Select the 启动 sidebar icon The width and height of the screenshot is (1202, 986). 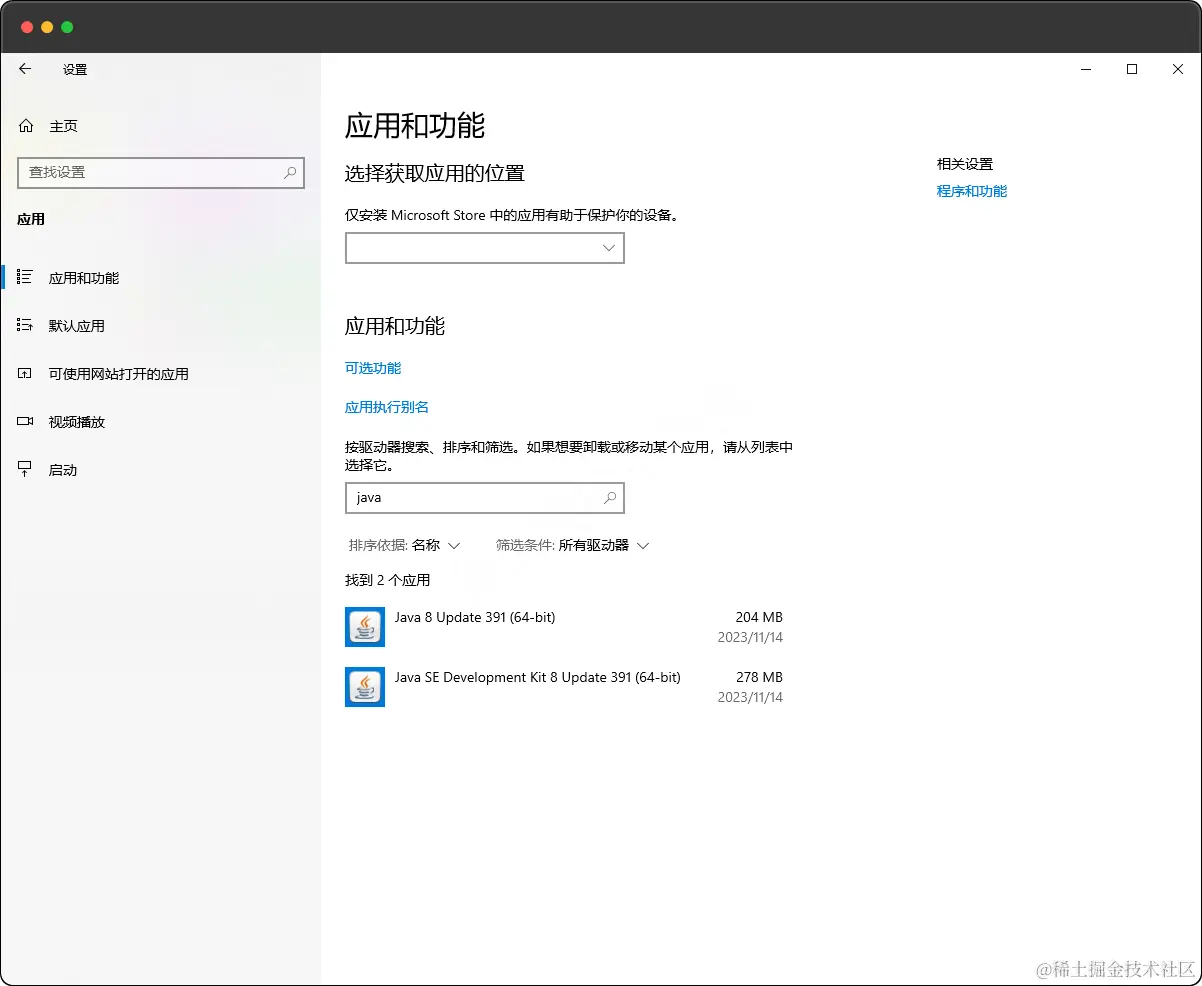[25, 469]
